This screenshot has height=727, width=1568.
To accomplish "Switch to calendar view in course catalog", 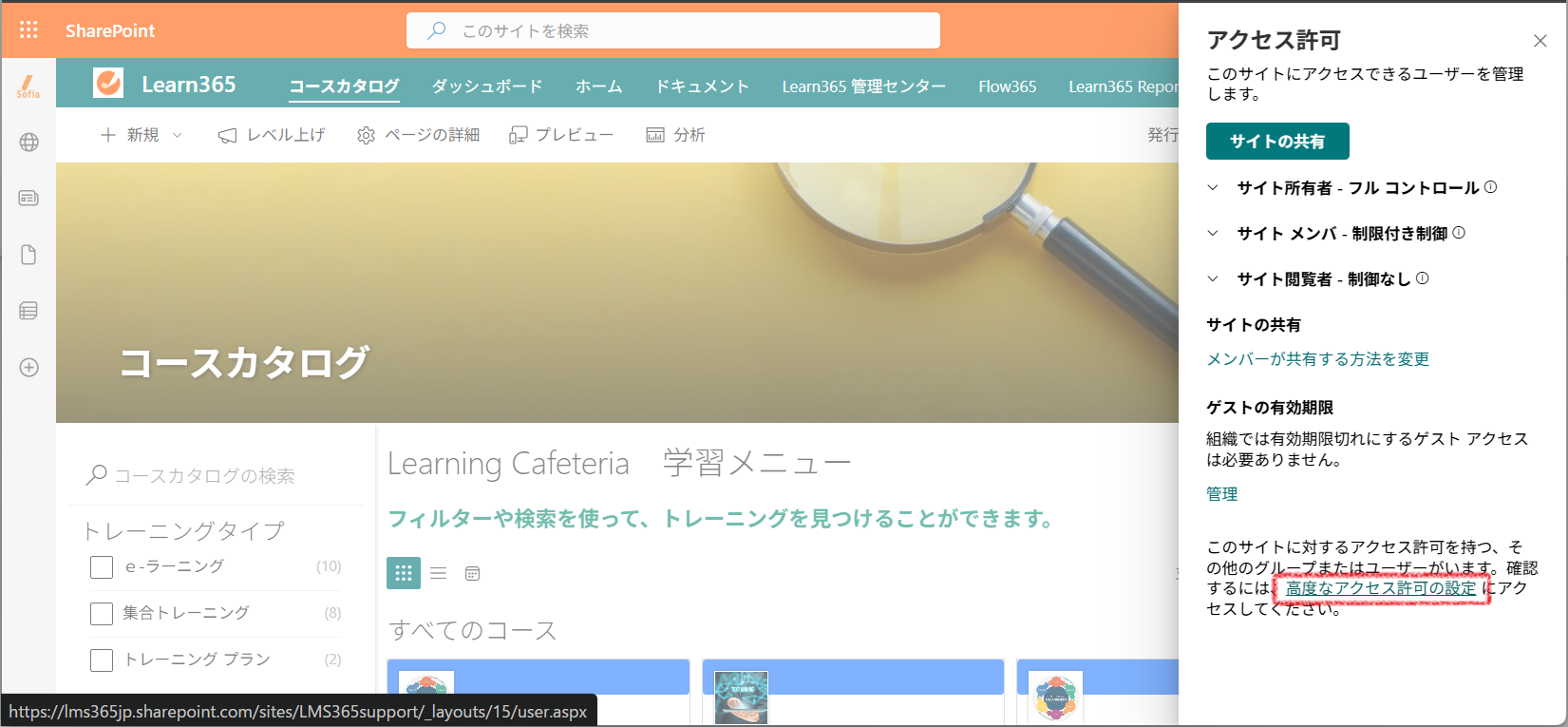I will coord(472,573).
